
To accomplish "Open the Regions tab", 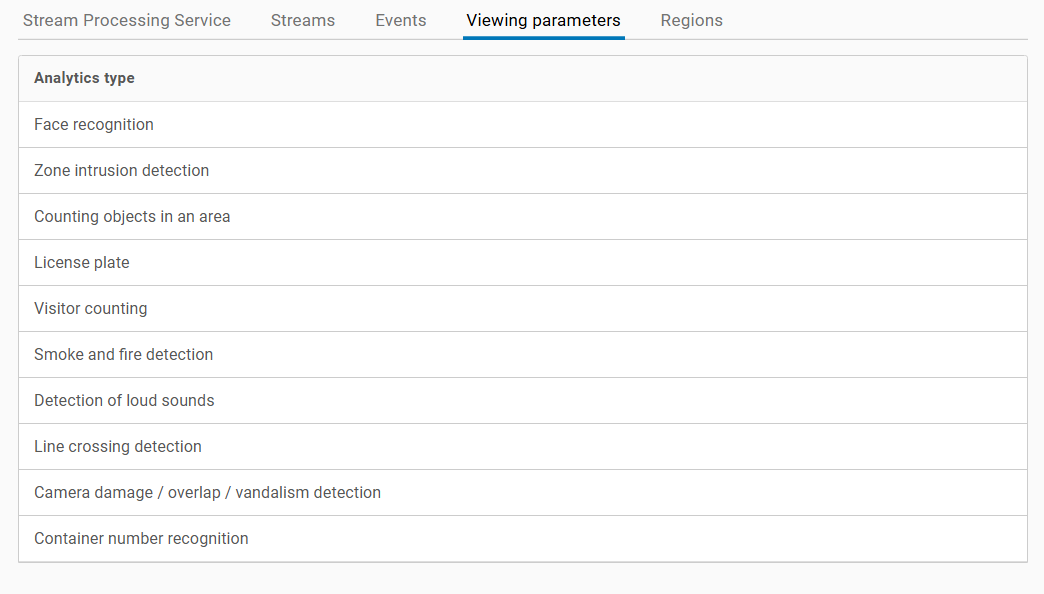I will coord(692,20).
